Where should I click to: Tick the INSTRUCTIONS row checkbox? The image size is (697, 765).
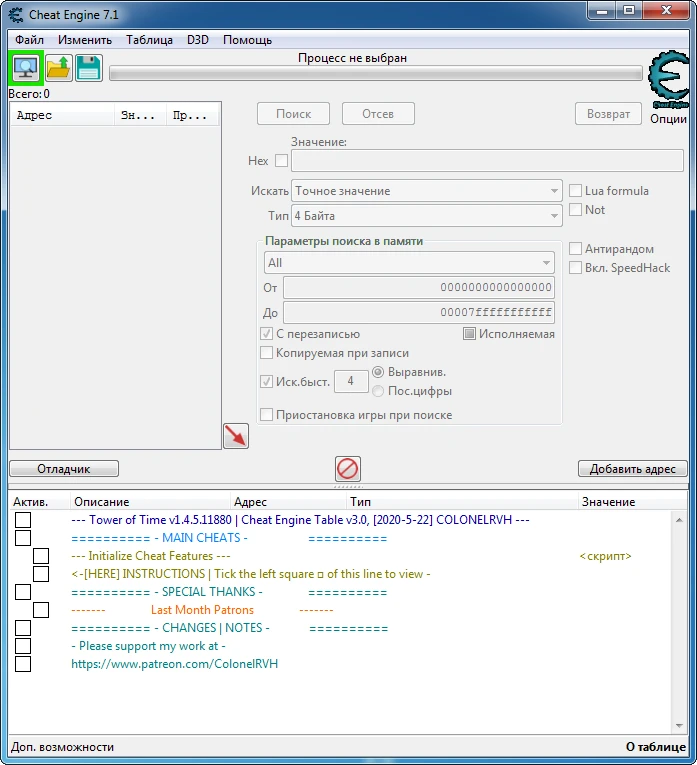pos(41,574)
